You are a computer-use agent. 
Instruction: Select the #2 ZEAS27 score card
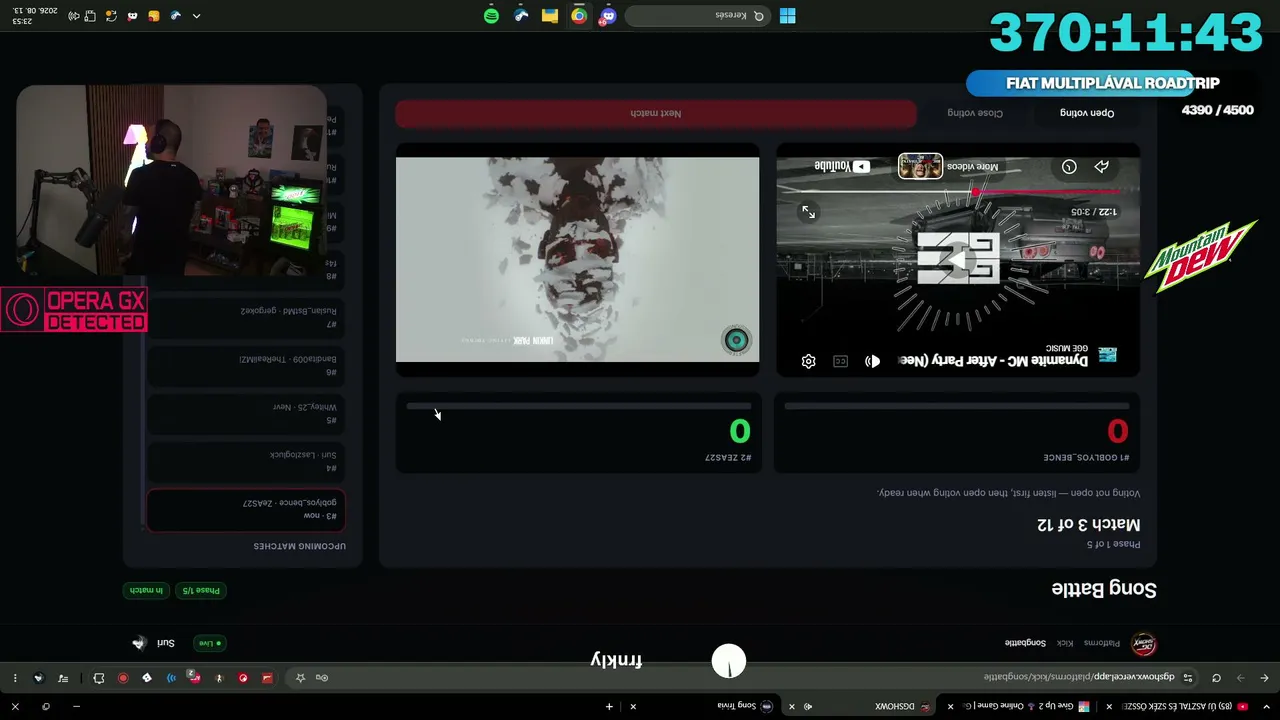[578, 432]
